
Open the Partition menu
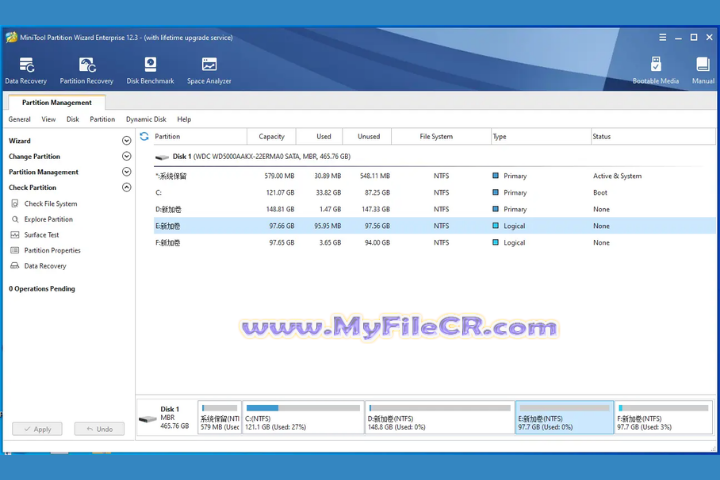point(102,119)
